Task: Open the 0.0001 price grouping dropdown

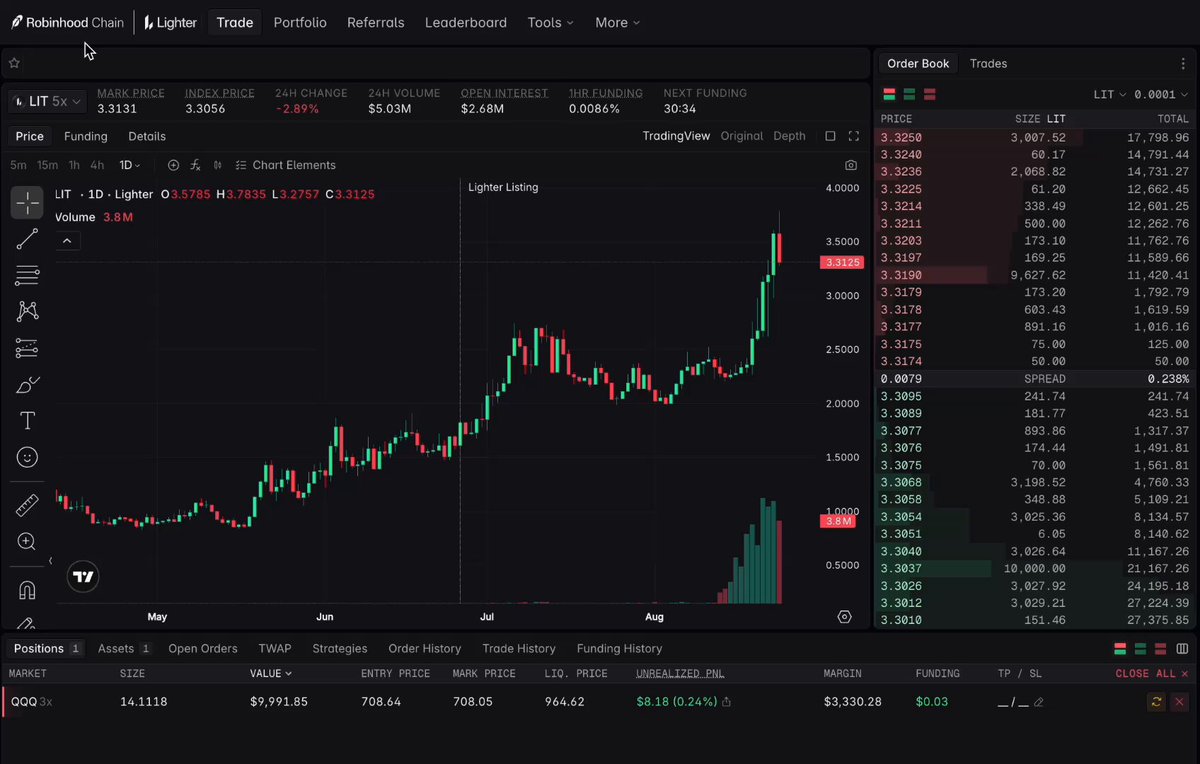Action: click(x=1163, y=95)
